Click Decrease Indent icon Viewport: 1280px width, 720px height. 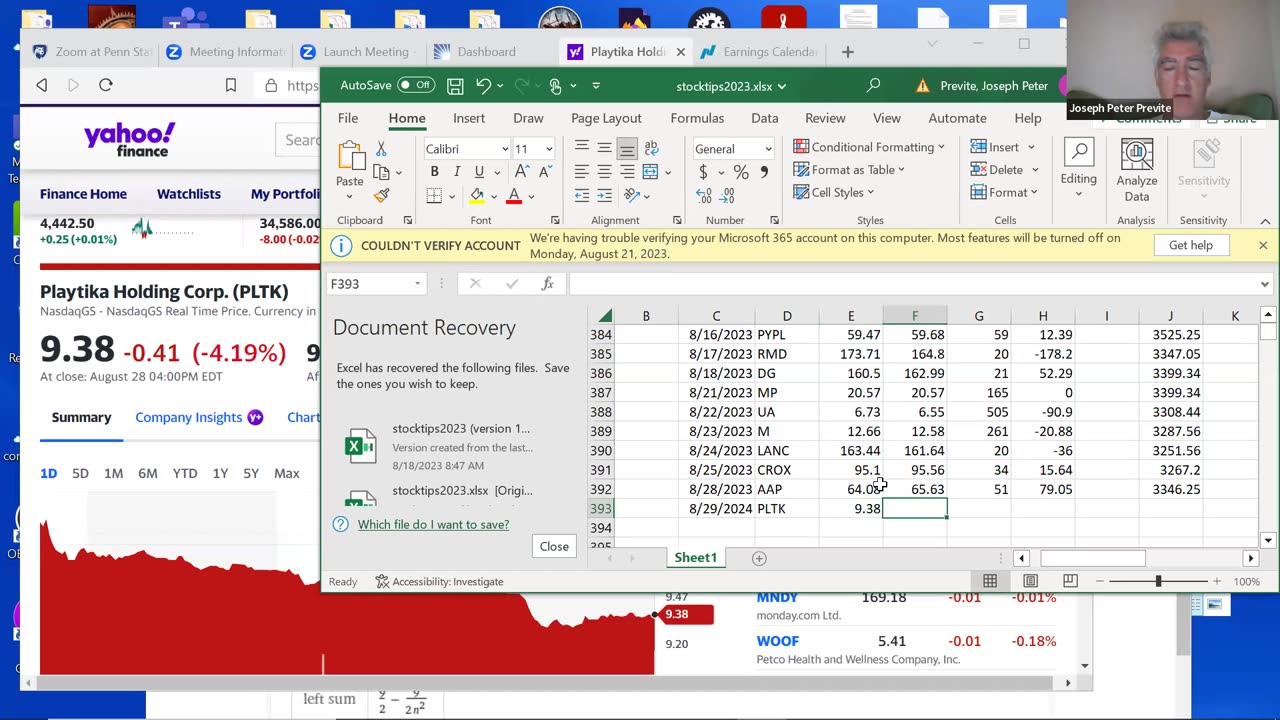click(x=581, y=196)
